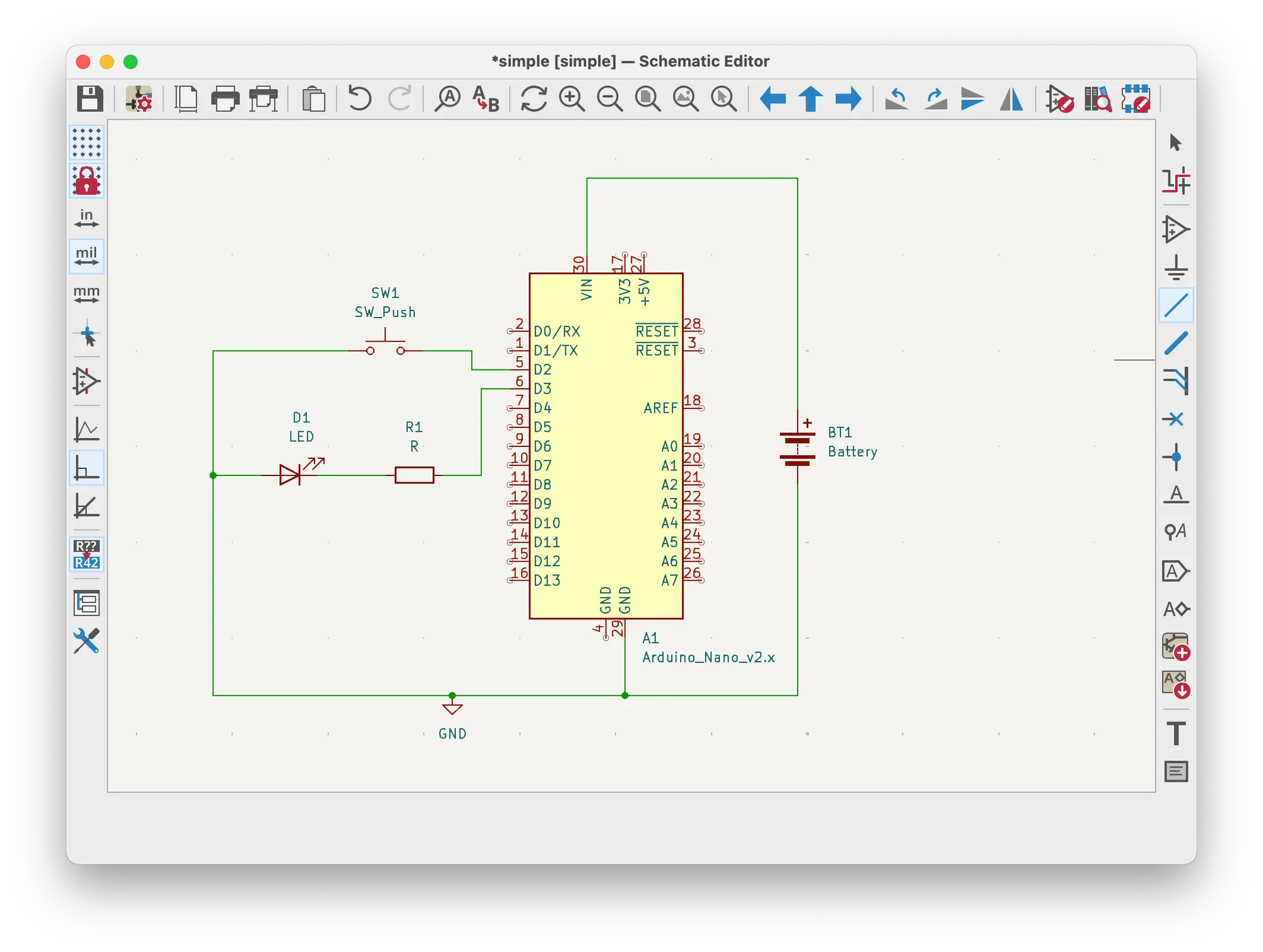Open the wrench and screwdriver tools icon

click(x=87, y=641)
